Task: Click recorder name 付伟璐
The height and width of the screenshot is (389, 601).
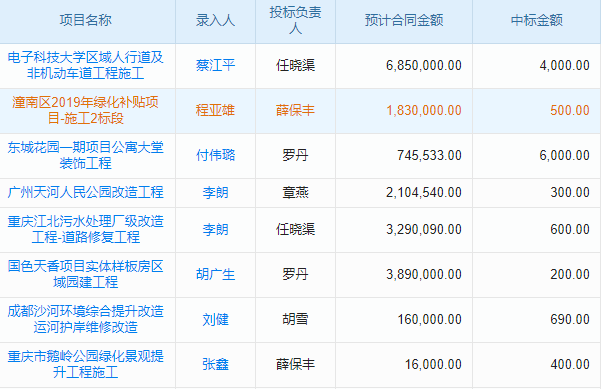Action: [x=215, y=155]
